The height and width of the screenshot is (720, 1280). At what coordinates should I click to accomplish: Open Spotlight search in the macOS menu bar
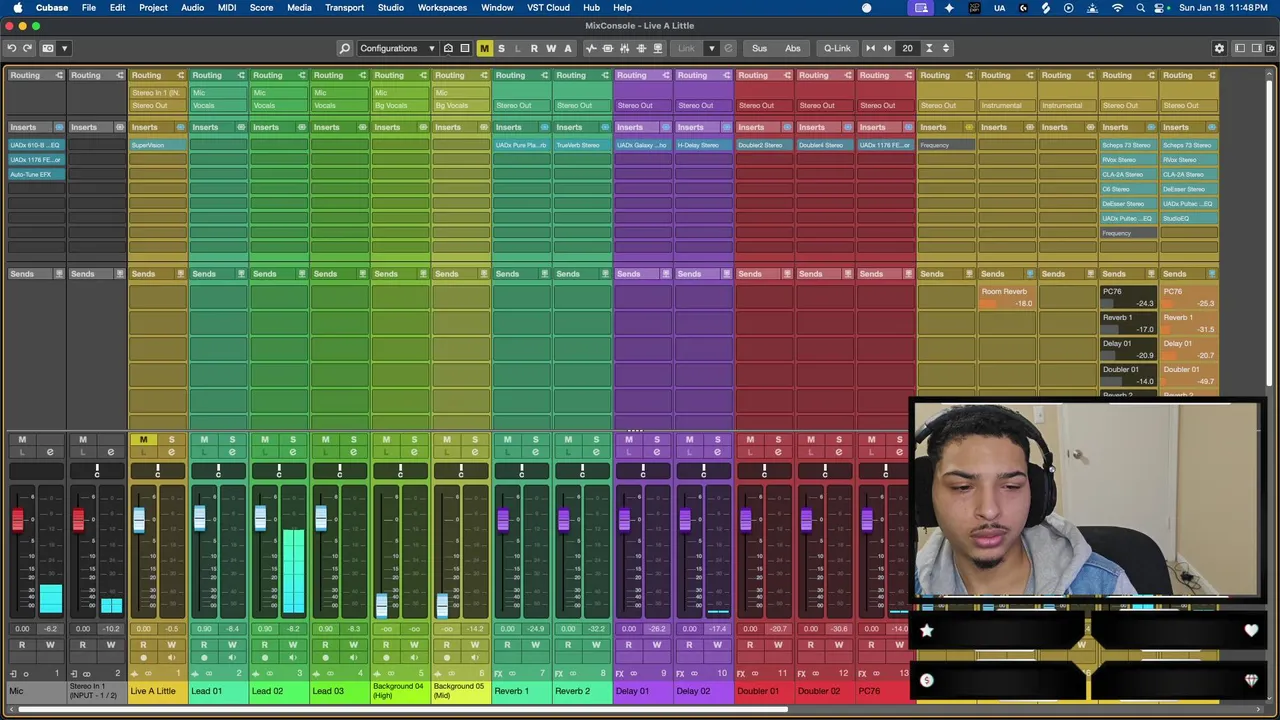(1140, 8)
